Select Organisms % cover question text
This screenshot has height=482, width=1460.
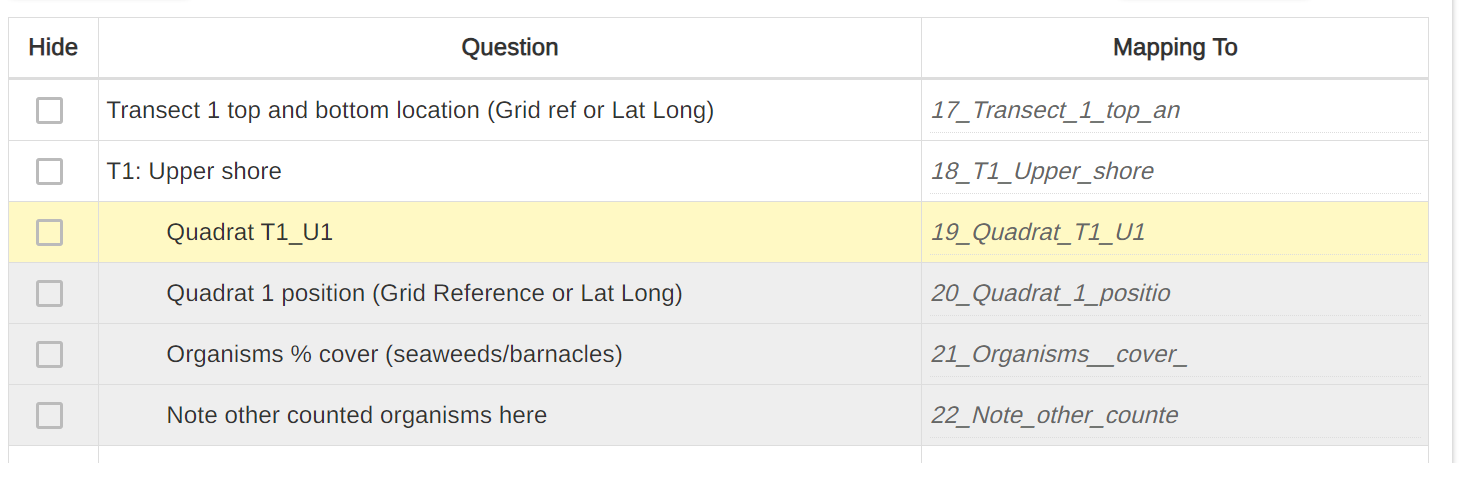[394, 355]
